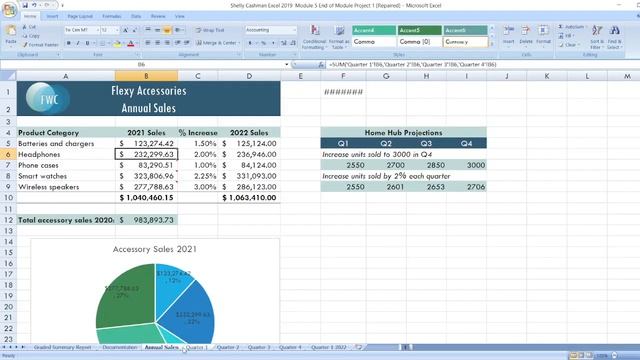Apply the Accent5 cell style
The width and height of the screenshot is (640, 360).
point(420,30)
